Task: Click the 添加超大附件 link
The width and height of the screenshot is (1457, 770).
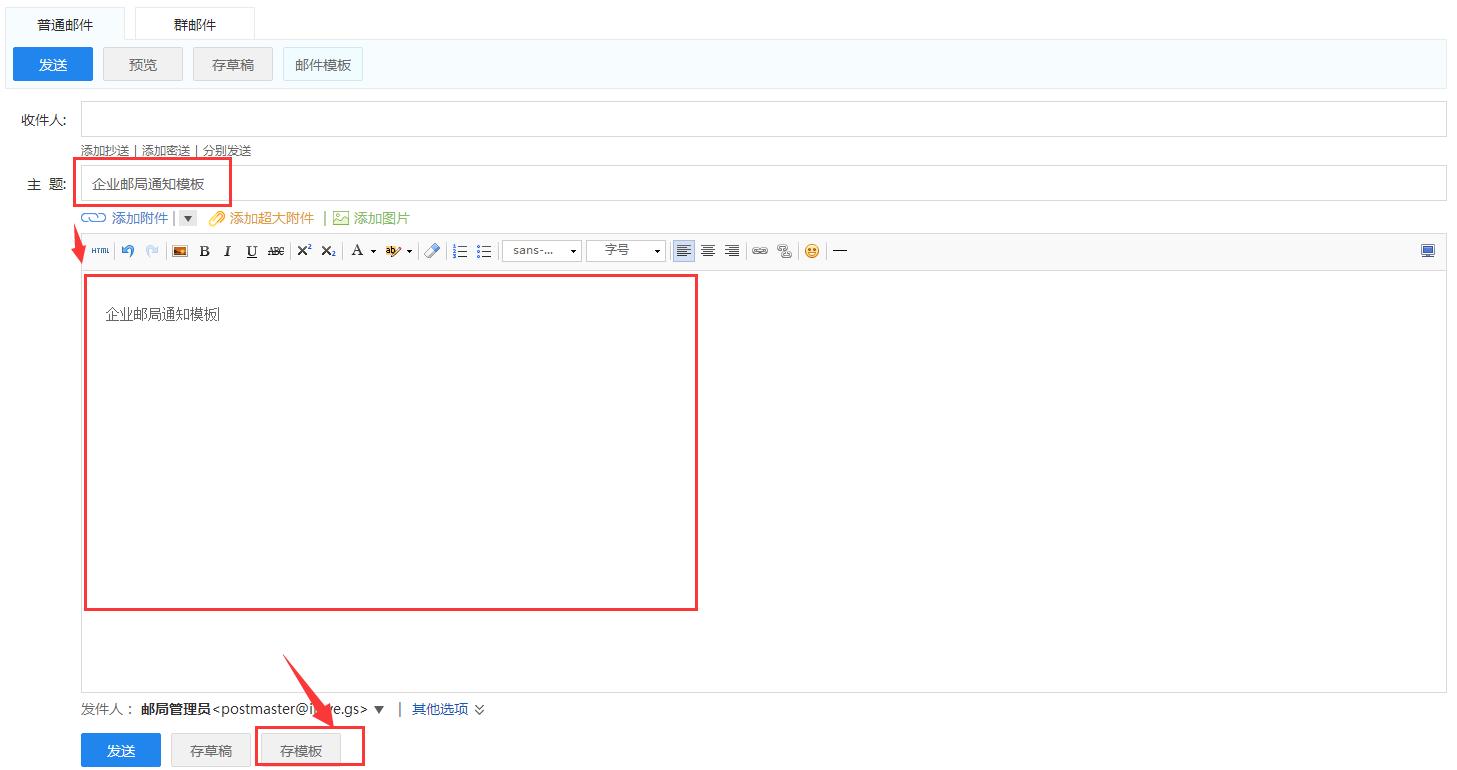Action: 272,218
